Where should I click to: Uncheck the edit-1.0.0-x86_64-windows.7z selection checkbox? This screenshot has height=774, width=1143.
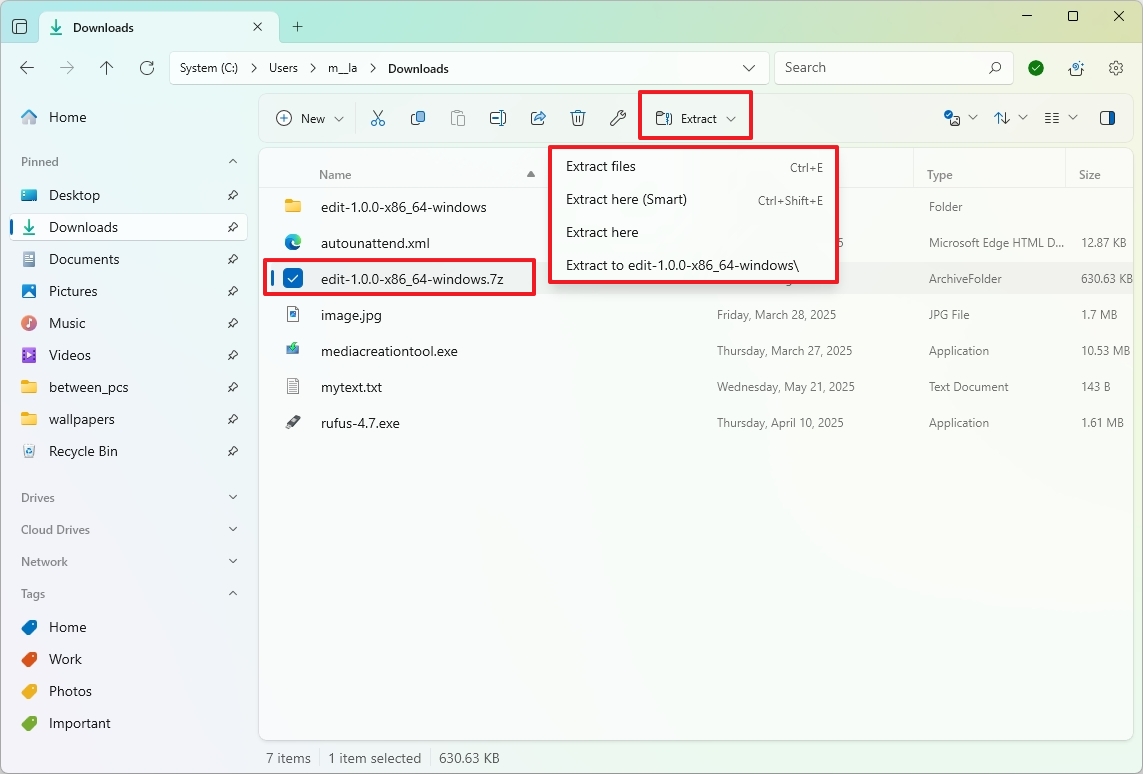[x=291, y=278]
